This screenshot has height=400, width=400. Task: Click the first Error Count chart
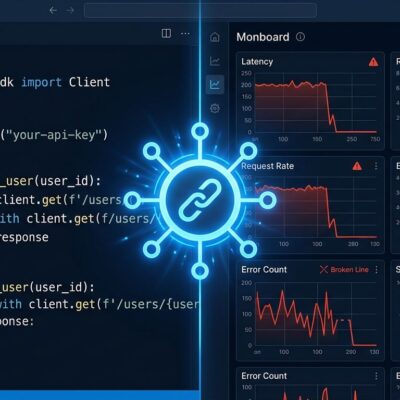[x=316, y=313]
